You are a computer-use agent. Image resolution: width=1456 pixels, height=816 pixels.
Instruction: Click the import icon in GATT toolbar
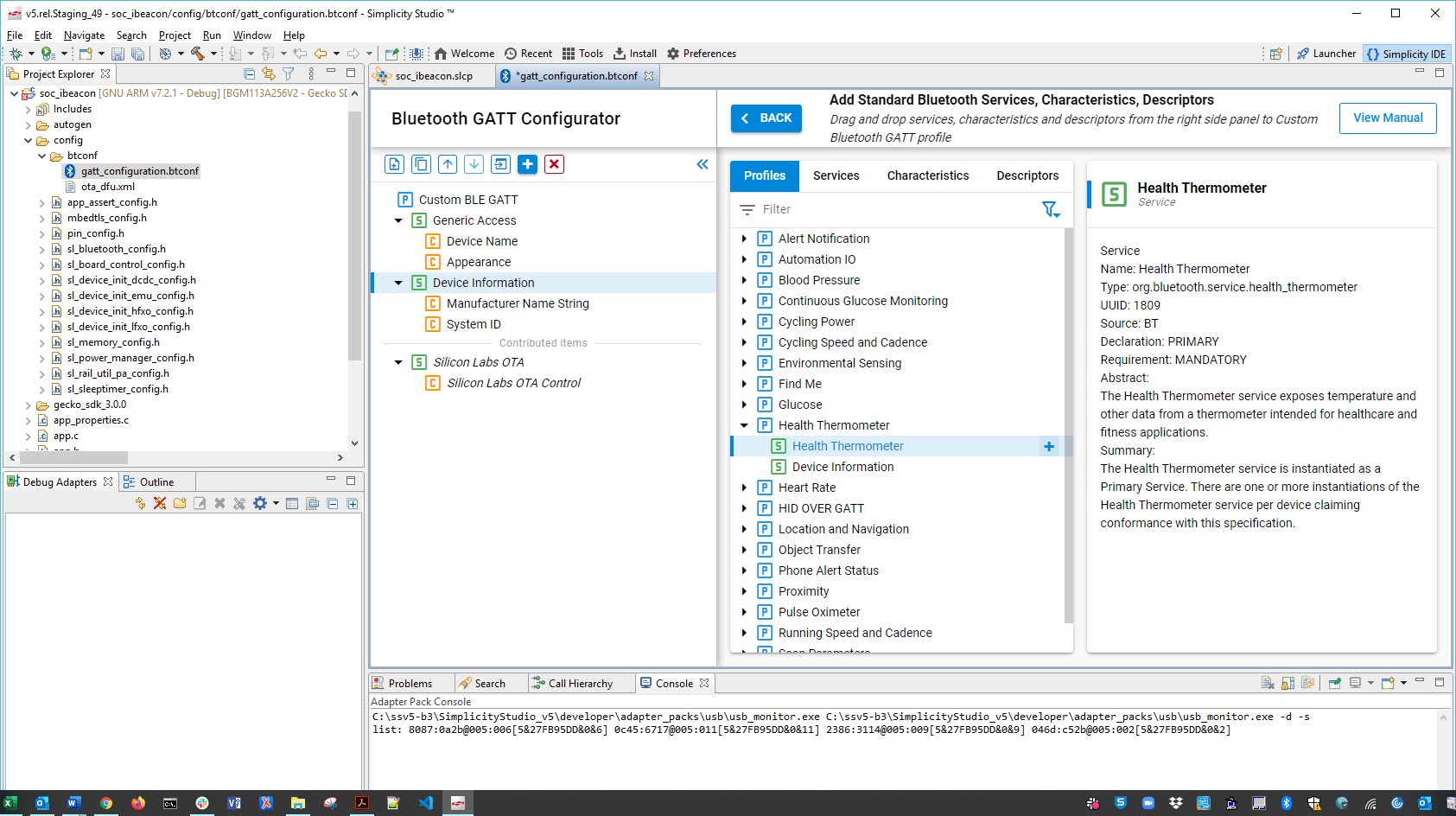point(501,164)
